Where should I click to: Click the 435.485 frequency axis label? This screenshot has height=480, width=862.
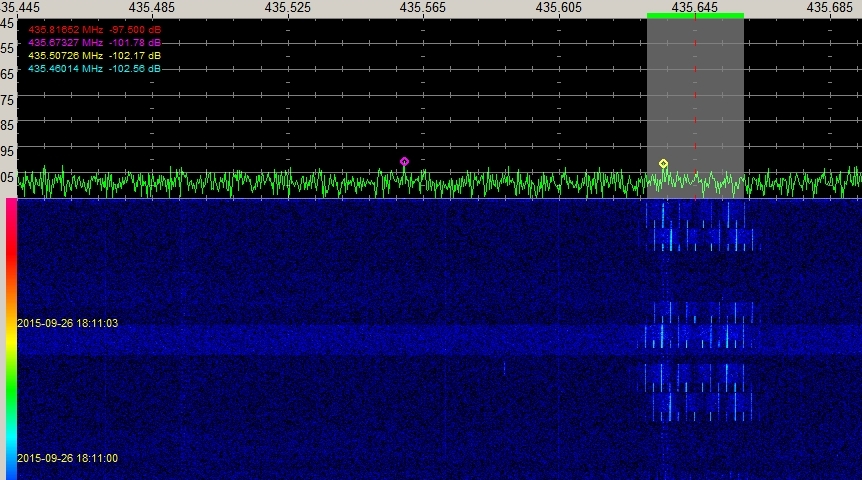(150, 7)
